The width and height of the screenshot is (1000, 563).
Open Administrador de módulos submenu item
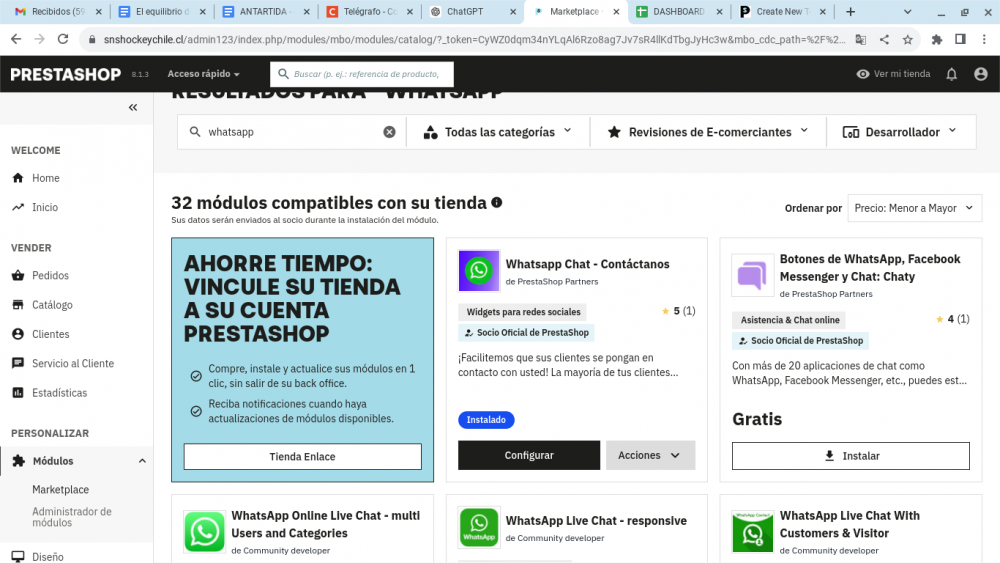72,516
